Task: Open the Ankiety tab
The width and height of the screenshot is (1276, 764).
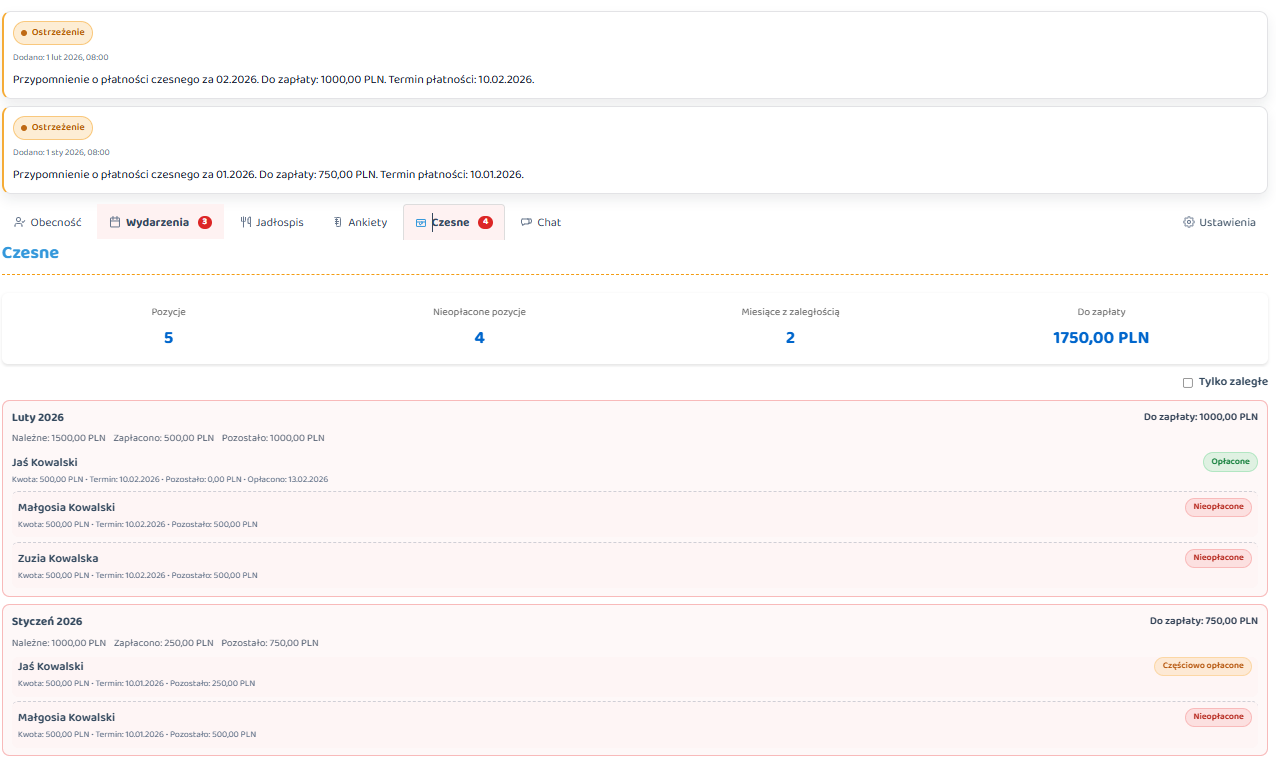Action: coord(360,222)
